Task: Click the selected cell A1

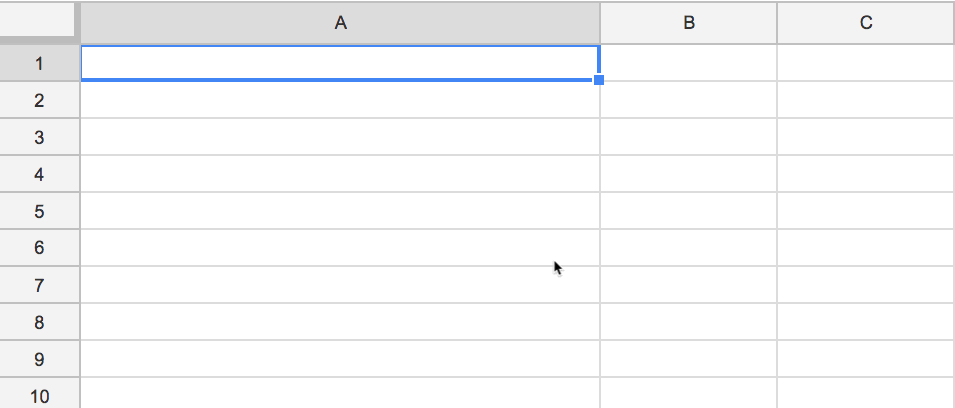Action: pos(340,64)
